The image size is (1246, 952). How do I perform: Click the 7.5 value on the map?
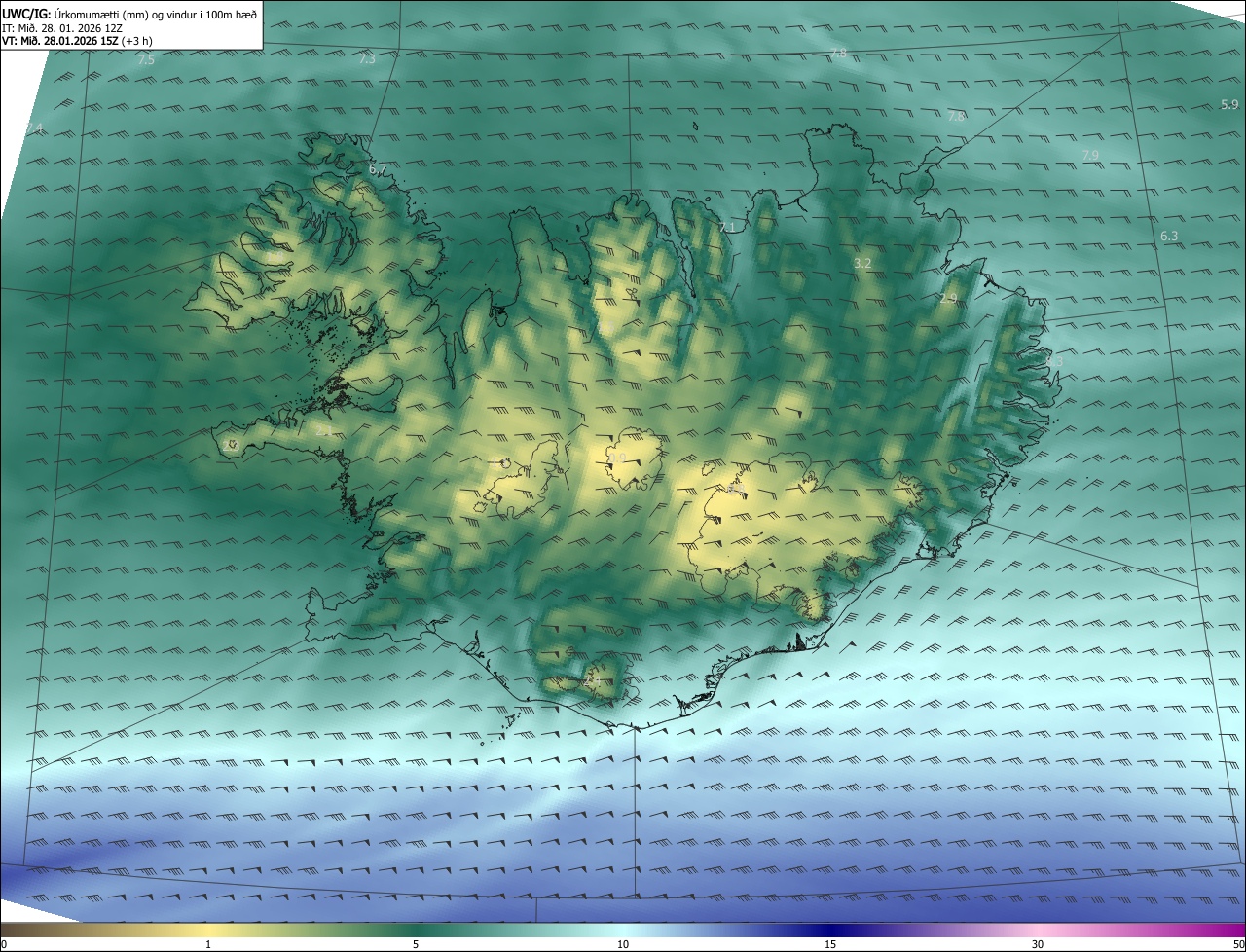tap(146, 60)
